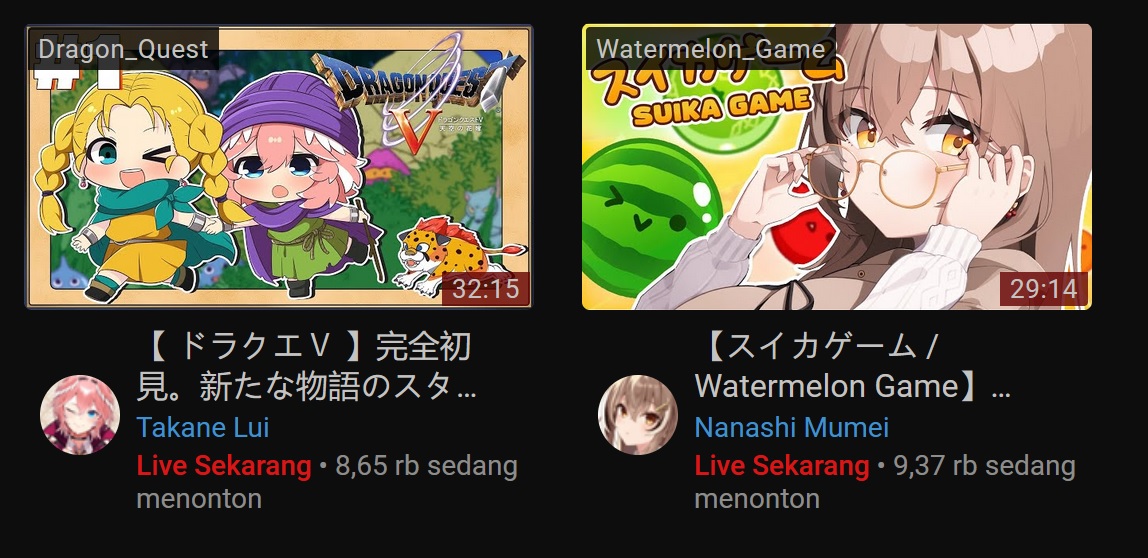Open Takane Lui's round channel avatar
1148x558 pixels.
(80, 414)
